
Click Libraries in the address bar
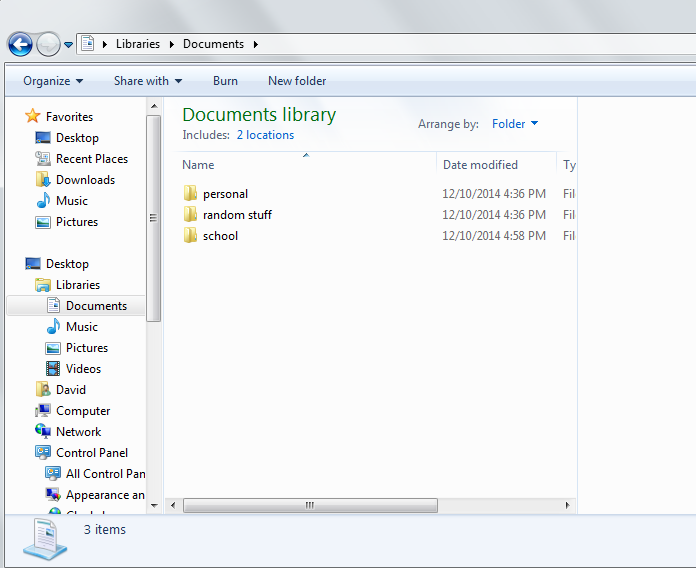pyautogui.click(x=138, y=44)
